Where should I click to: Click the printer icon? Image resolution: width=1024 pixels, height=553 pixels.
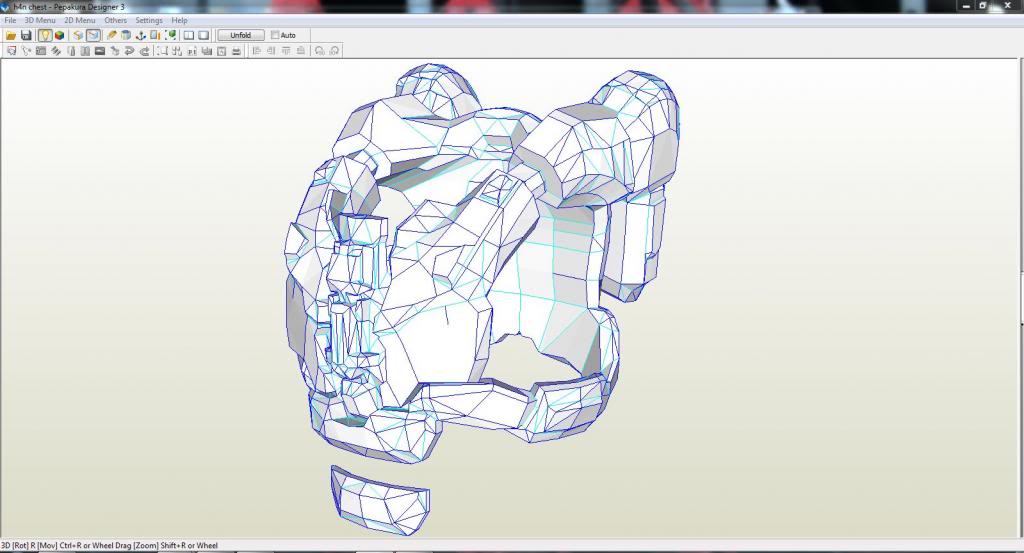pyautogui.click(x=236, y=51)
